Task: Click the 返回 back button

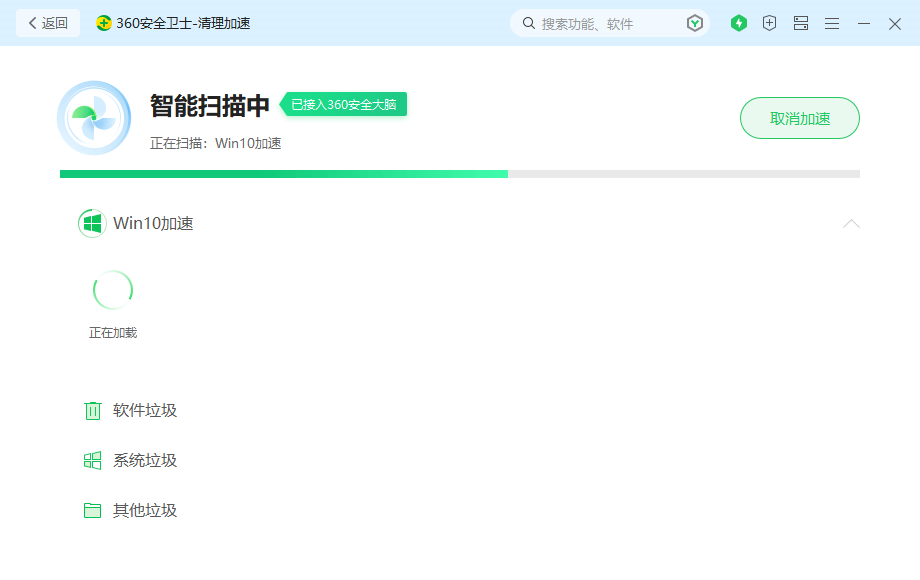Action: [x=48, y=23]
